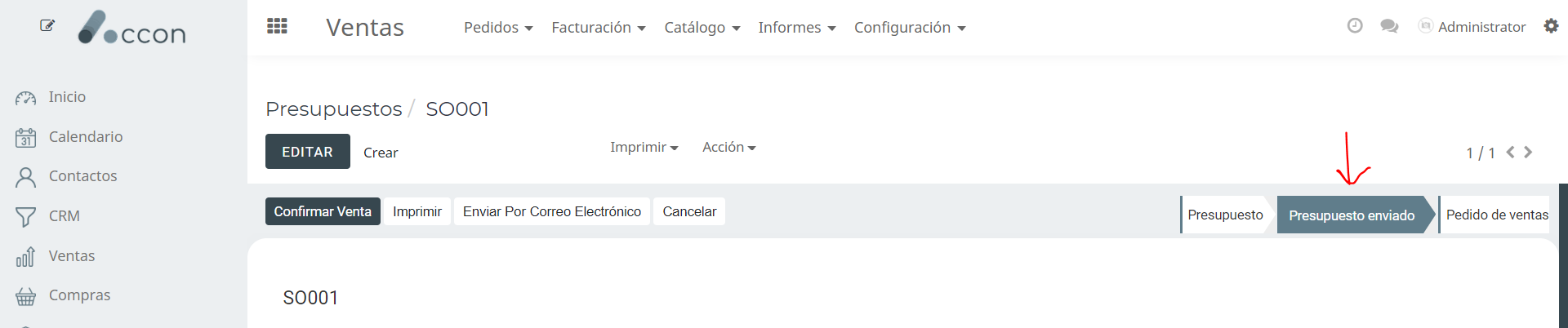The image size is (1568, 328).
Task: Click the edit pencil icon near logo
Action: 47,25
